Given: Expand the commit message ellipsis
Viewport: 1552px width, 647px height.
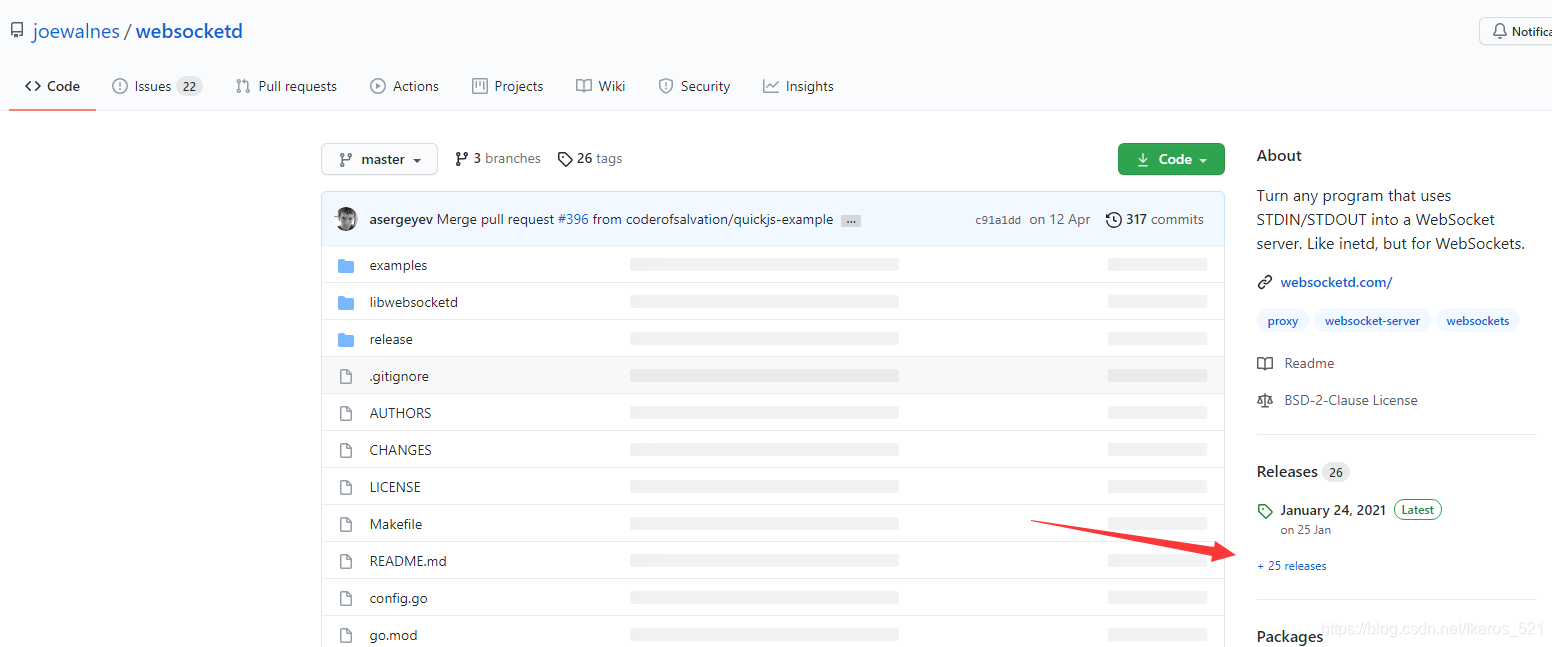Looking at the screenshot, I should [851, 220].
